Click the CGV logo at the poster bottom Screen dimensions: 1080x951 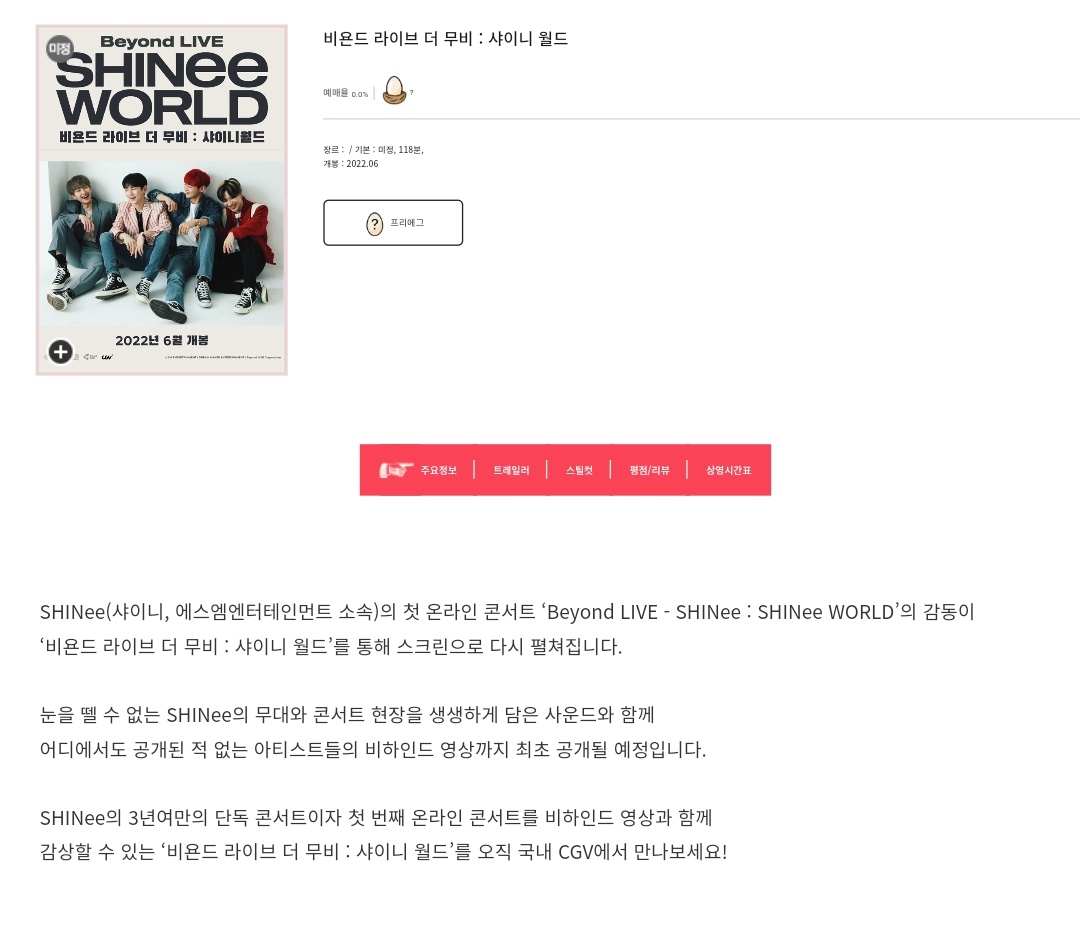(x=107, y=357)
